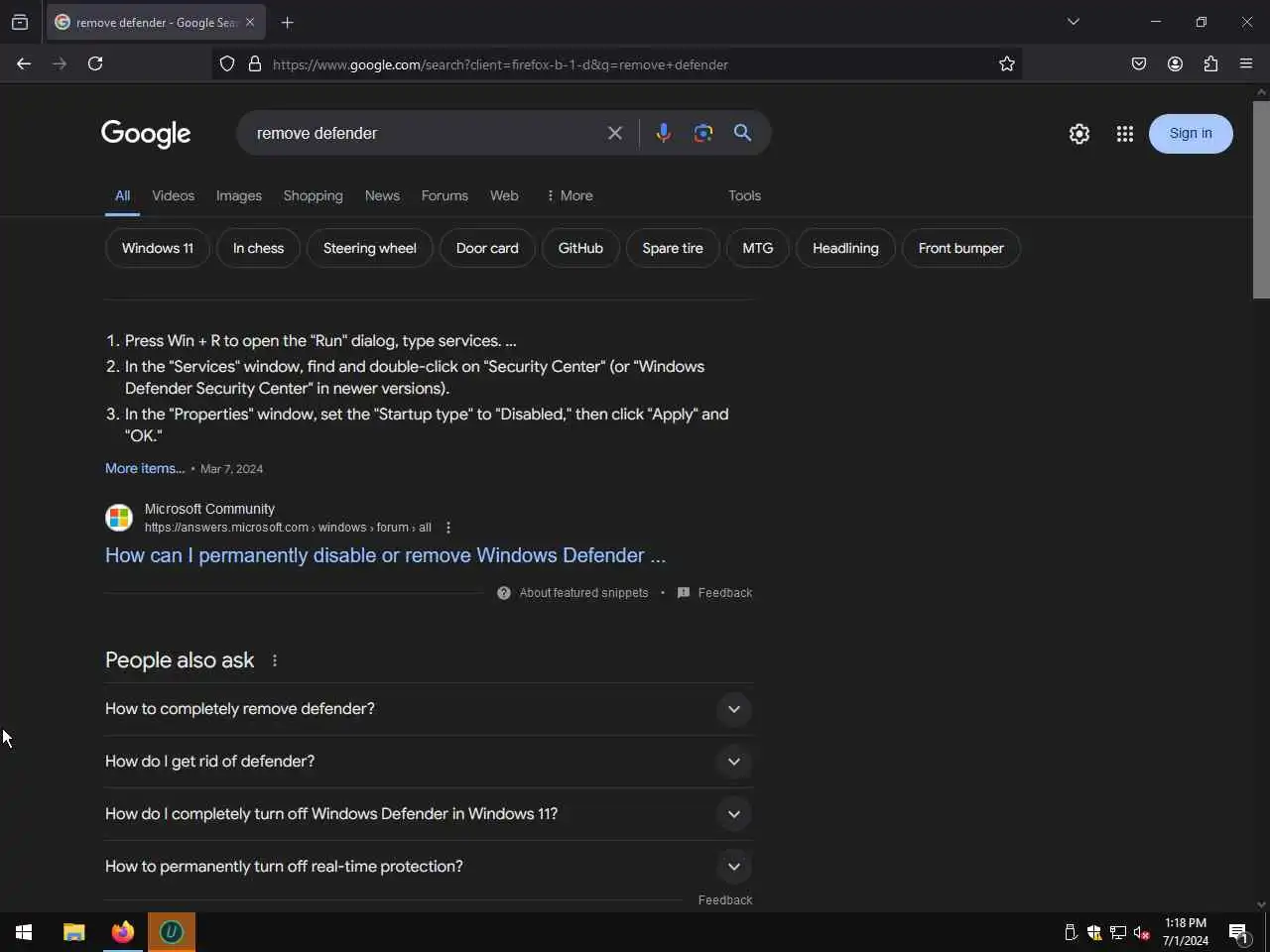Click the featured snippet Feedback link

pos(724,593)
